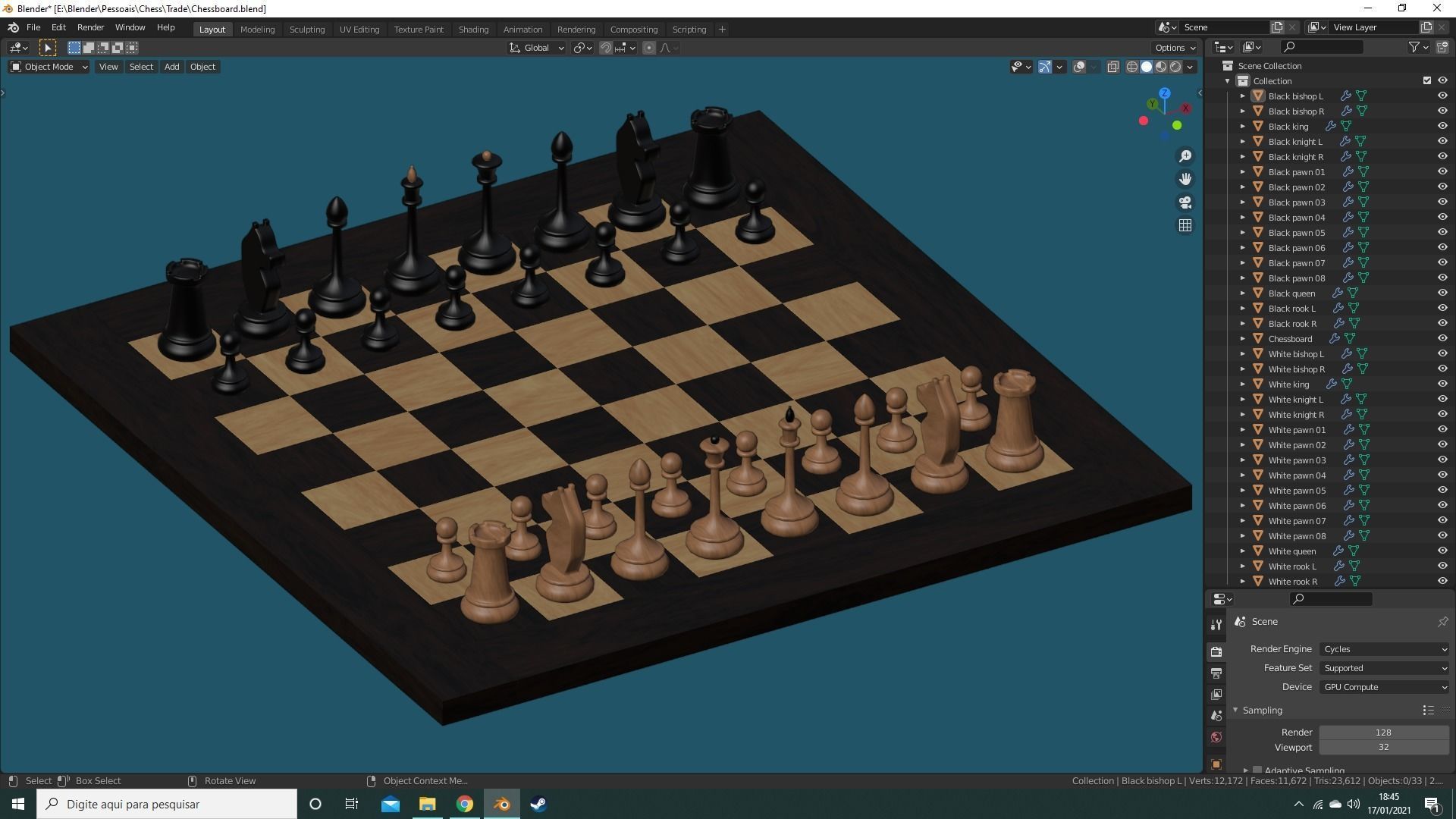Image resolution: width=1456 pixels, height=819 pixels.
Task: Open the File menu
Action: [x=33, y=27]
